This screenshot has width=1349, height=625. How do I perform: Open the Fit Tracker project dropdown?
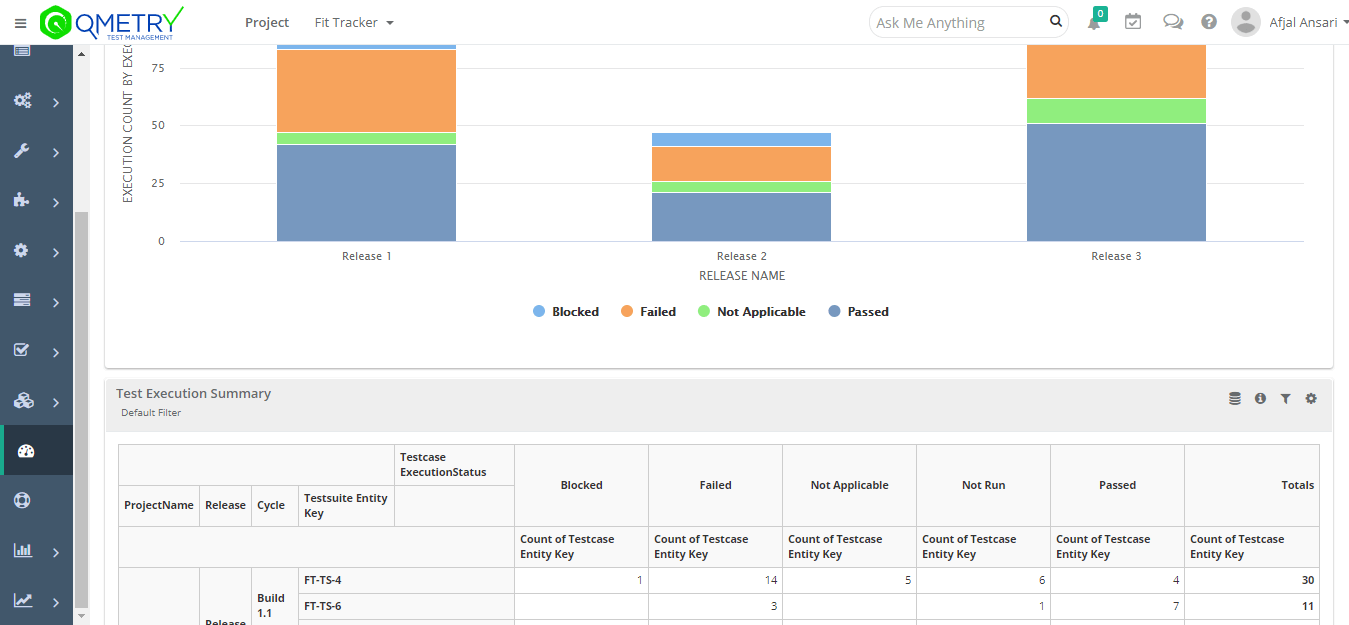(354, 23)
